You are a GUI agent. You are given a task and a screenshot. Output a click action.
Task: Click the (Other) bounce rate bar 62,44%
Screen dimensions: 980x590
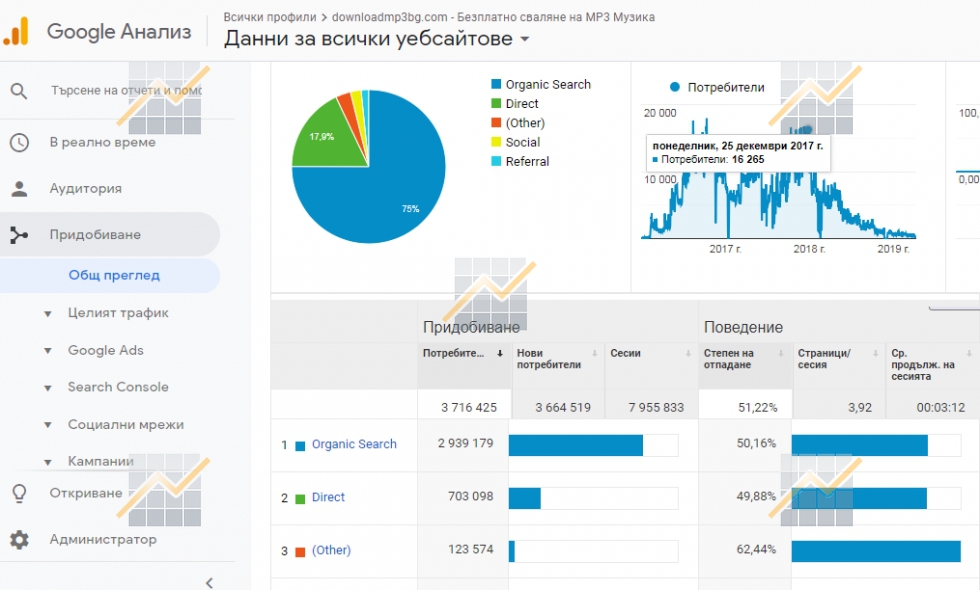point(876,551)
